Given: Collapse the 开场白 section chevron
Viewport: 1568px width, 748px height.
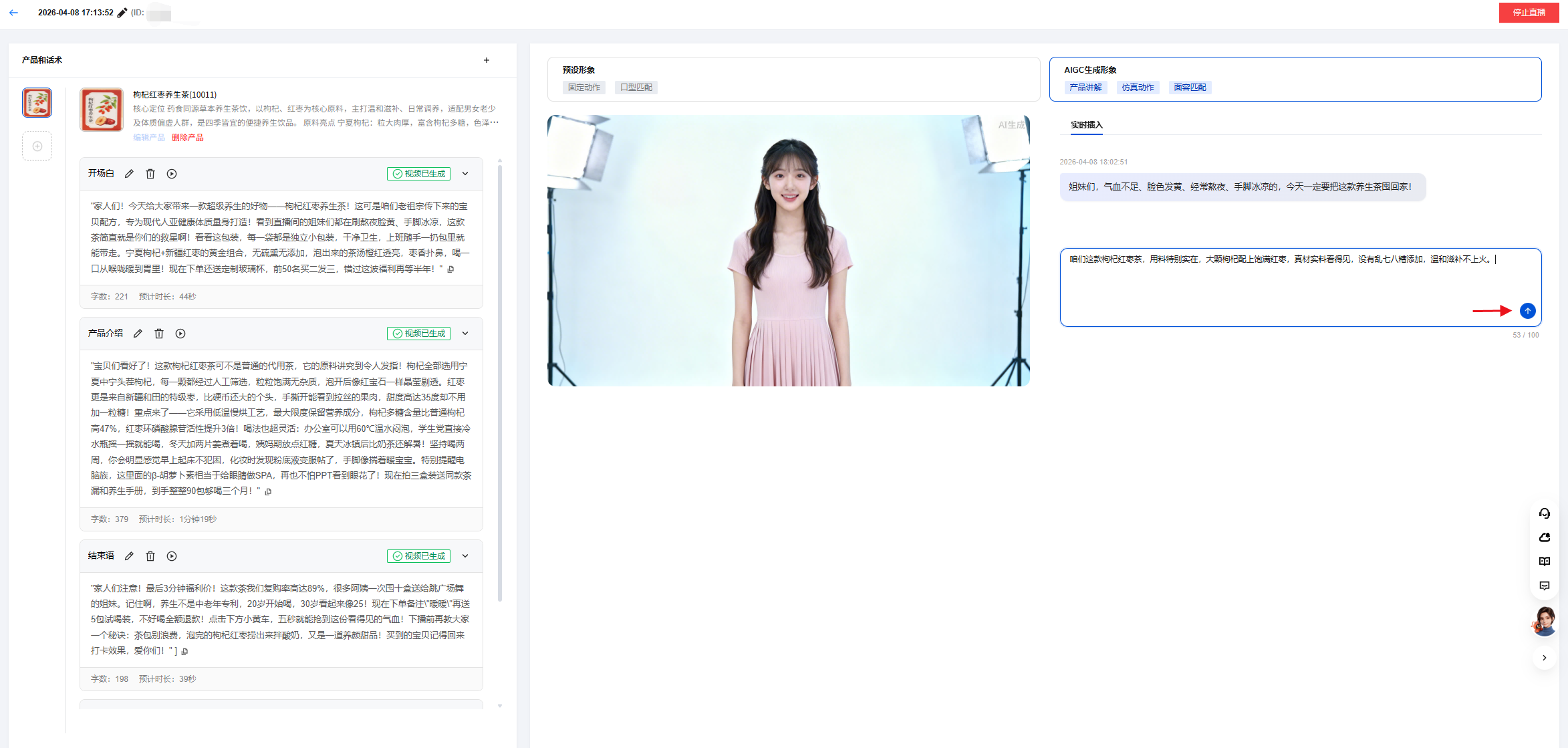Looking at the screenshot, I should click(x=465, y=174).
